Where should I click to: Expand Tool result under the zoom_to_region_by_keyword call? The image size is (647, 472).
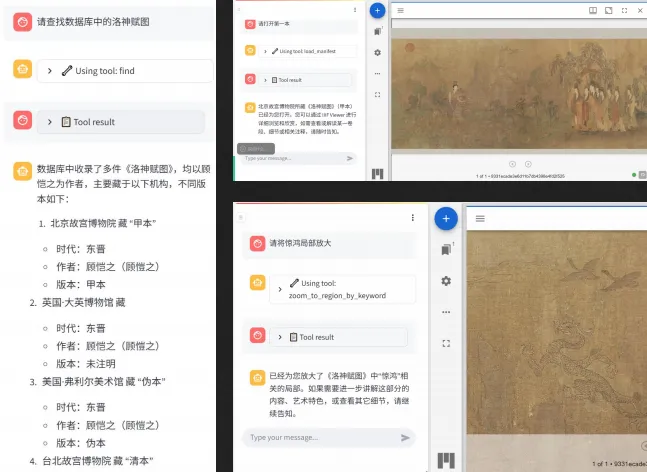pos(280,337)
